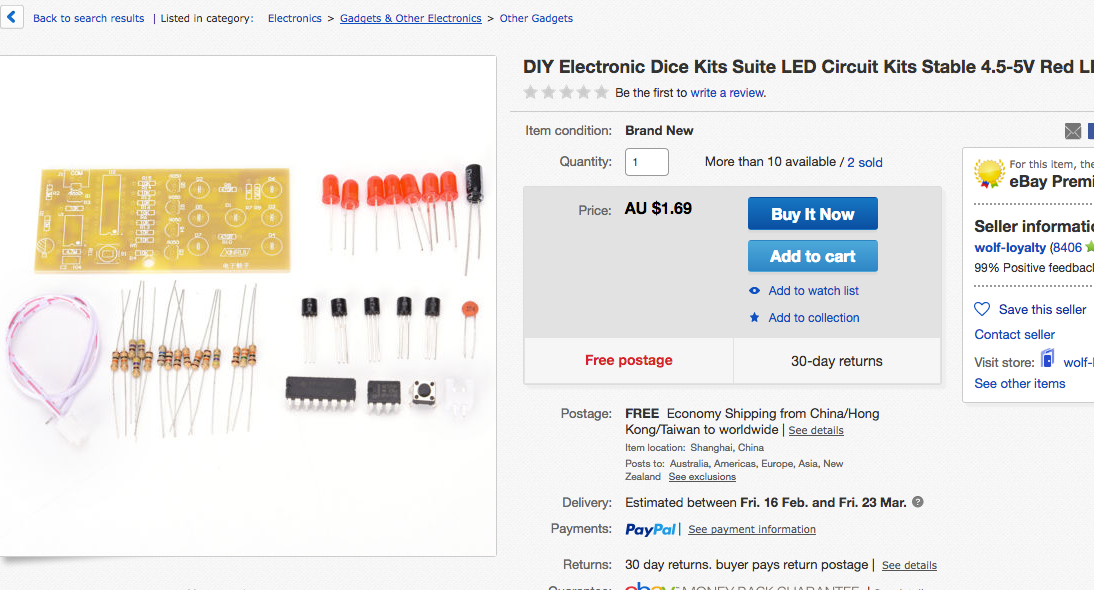Toggle Add to watch list

[813, 290]
